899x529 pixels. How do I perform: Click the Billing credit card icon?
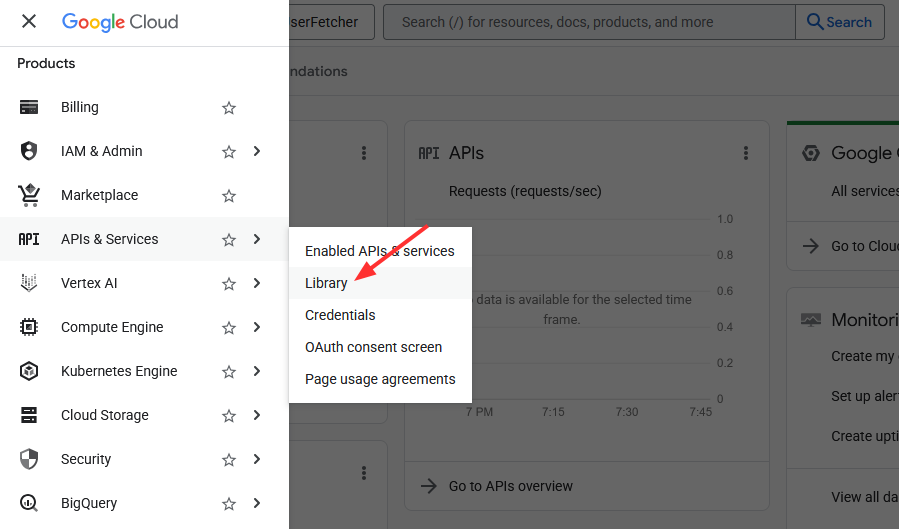click(x=29, y=107)
